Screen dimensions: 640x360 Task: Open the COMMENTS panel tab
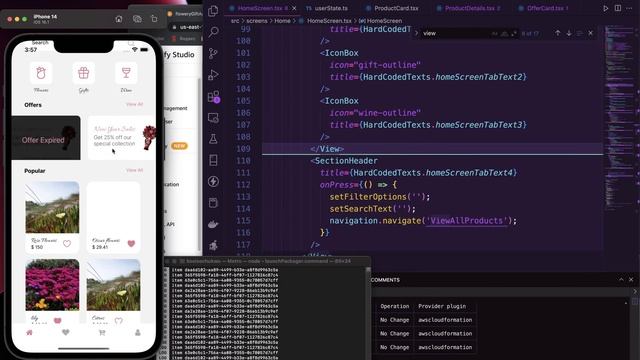click(385, 280)
